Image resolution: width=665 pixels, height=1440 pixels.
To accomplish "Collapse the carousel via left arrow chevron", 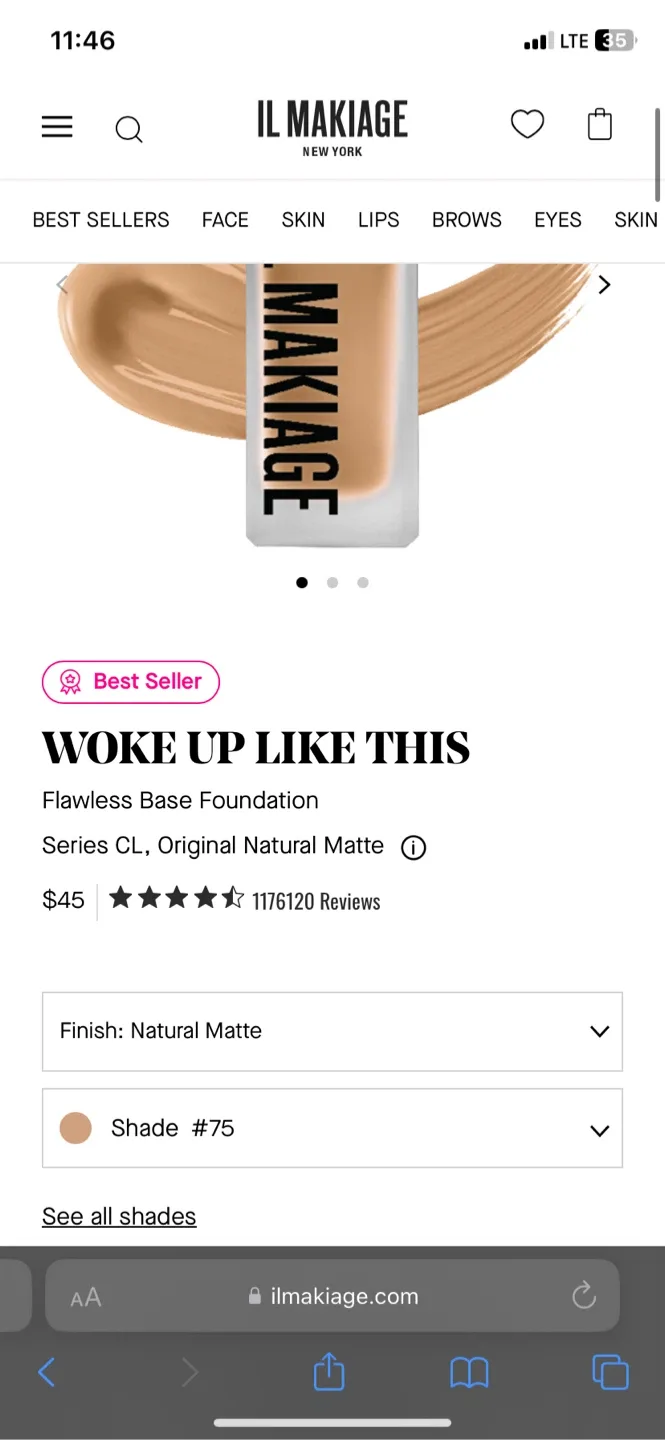I will click(62, 285).
